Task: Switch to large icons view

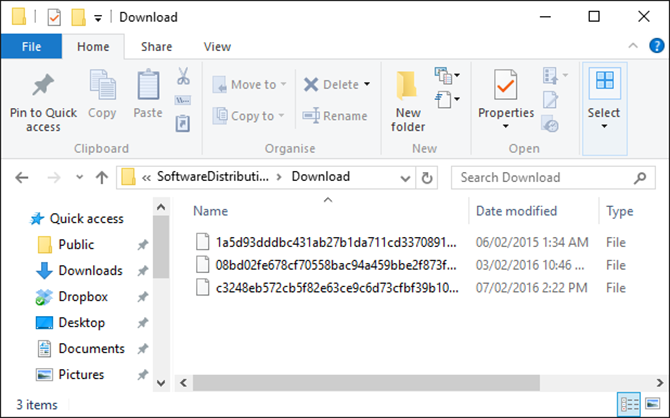Action: point(651,405)
